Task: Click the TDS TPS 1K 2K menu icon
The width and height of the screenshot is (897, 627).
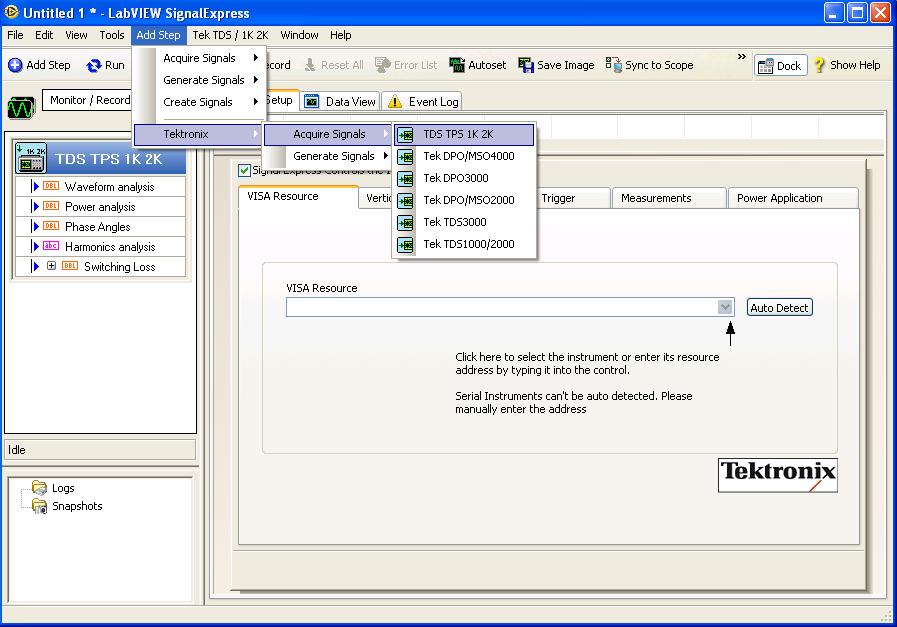Action: point(405,135)
